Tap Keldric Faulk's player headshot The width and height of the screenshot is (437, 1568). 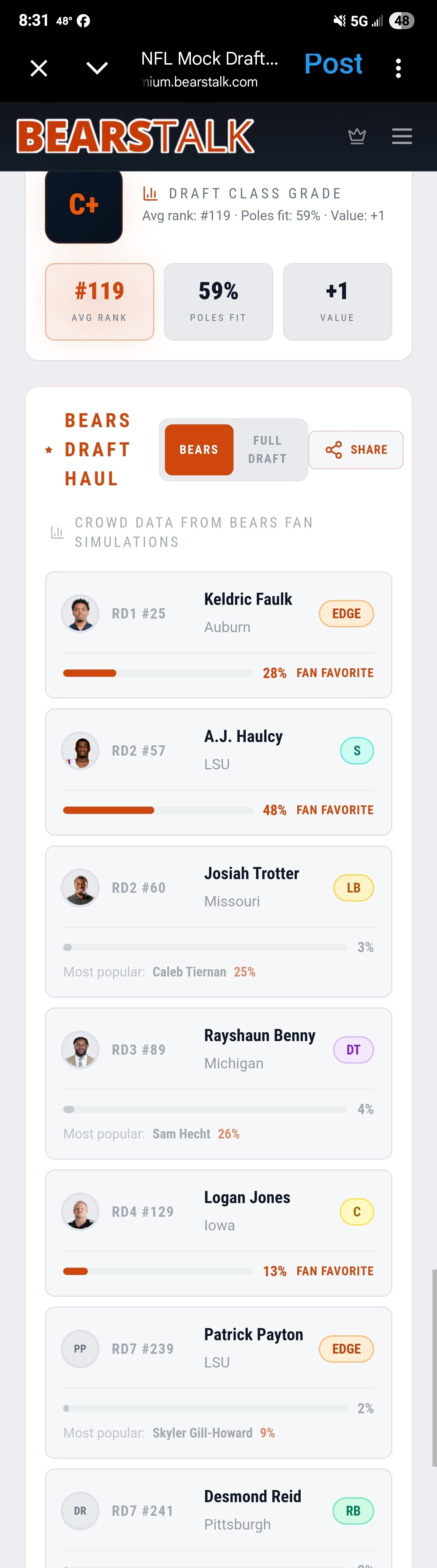(80, 613)
